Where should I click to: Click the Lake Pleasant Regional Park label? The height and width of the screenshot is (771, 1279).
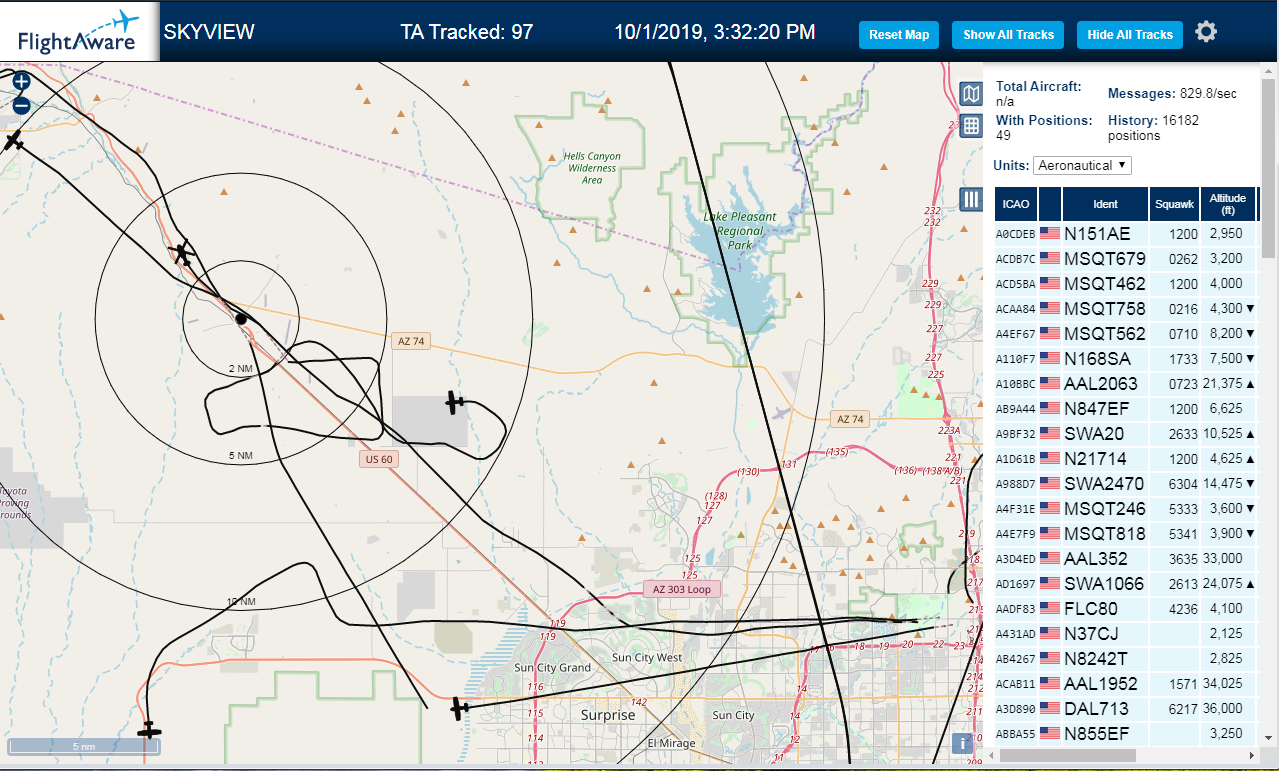pos(740,231)
